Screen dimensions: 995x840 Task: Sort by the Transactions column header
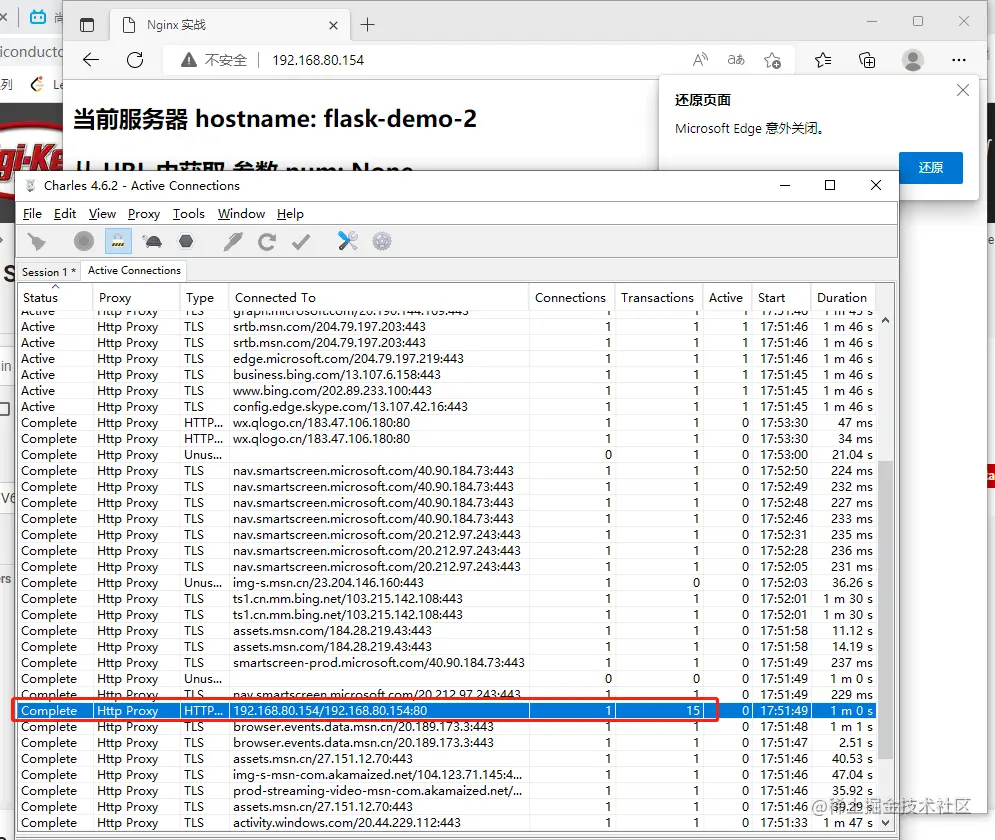click(x=657, y=298)
